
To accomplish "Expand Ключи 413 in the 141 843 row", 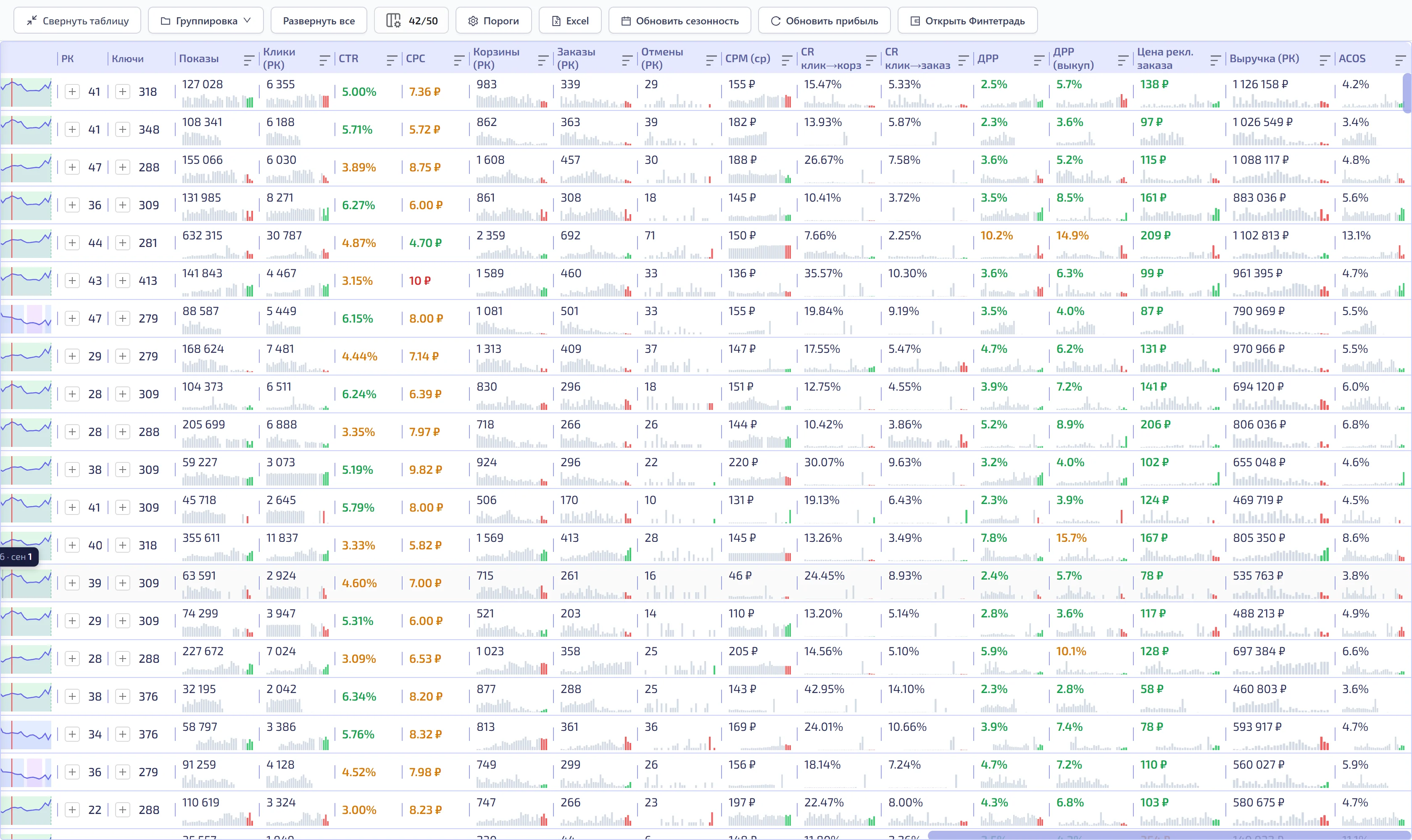I will [x=122, y=281].
